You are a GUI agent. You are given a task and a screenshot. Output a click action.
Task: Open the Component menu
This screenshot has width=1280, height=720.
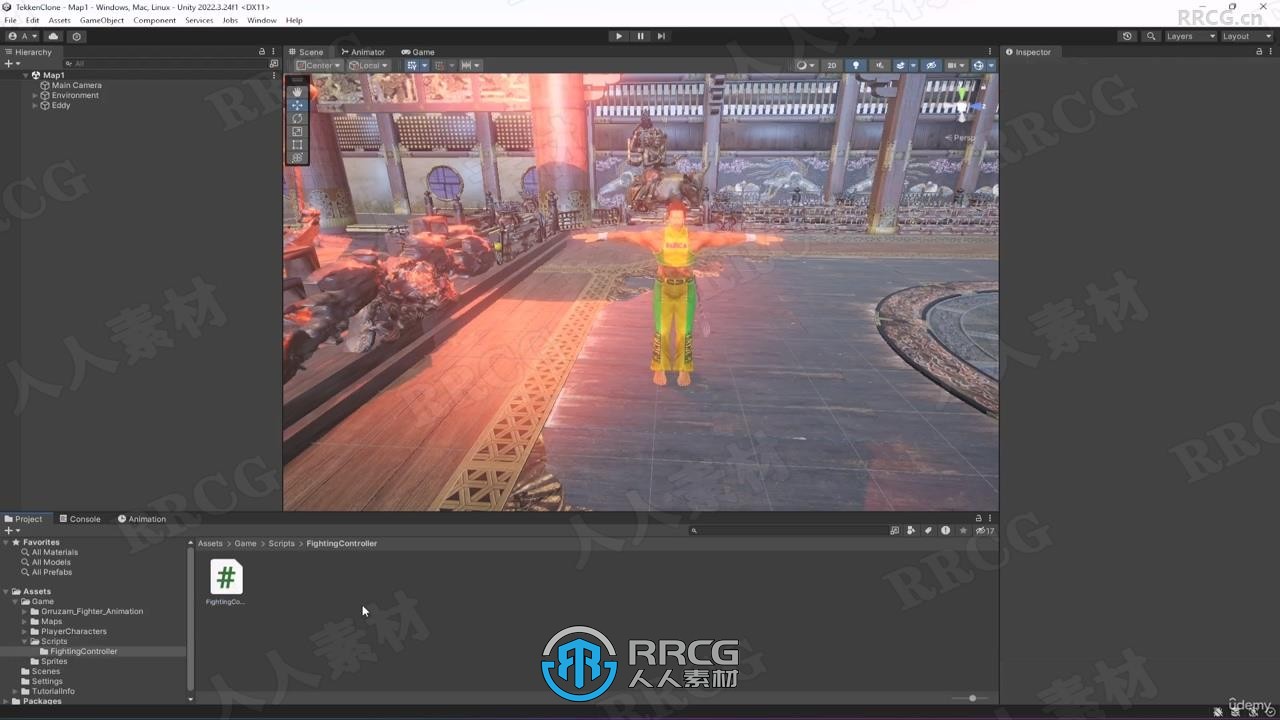[x=155, y=20]
